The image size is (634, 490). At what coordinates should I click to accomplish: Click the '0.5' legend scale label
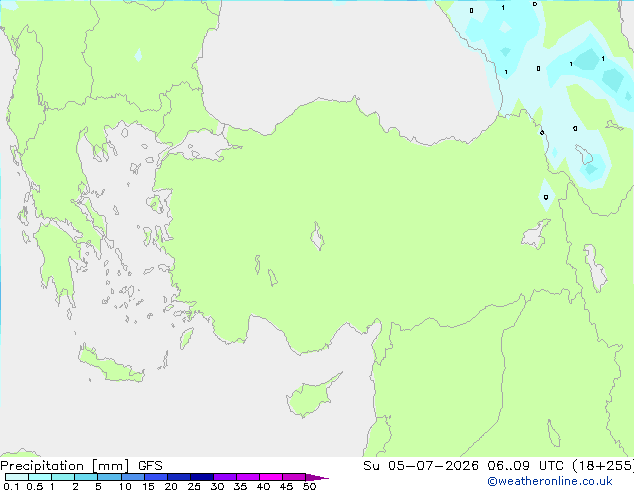pyautogui.click(x=35, y=486)
